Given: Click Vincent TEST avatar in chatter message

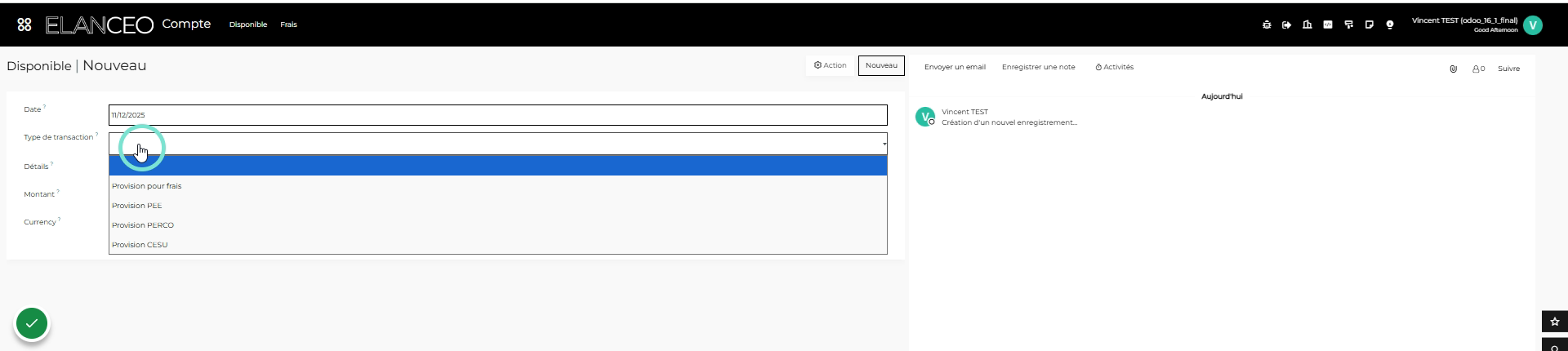Looking at the screenshot, I should click(925, 117).
